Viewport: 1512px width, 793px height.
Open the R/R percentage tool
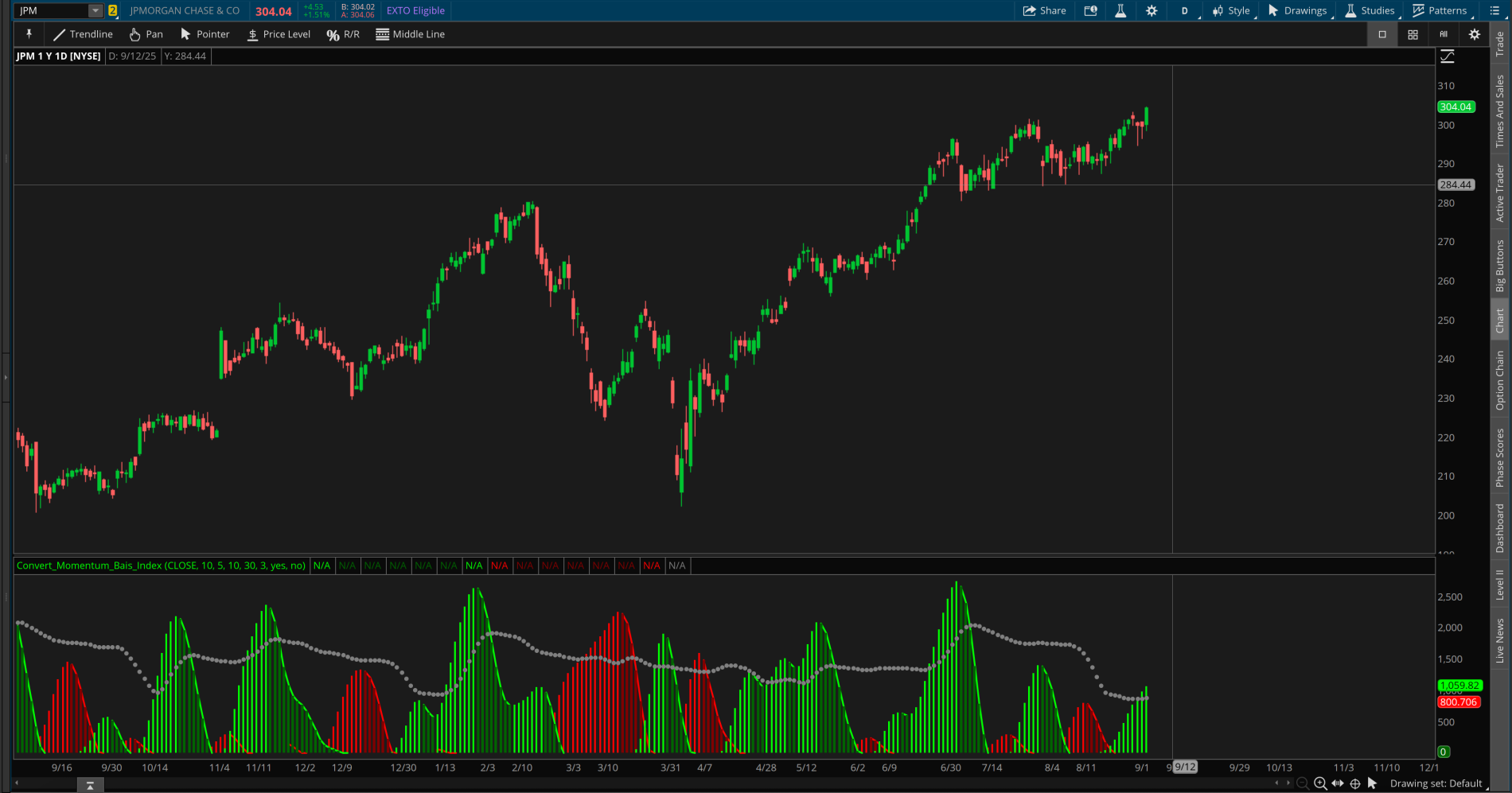(x=342, y=34)
